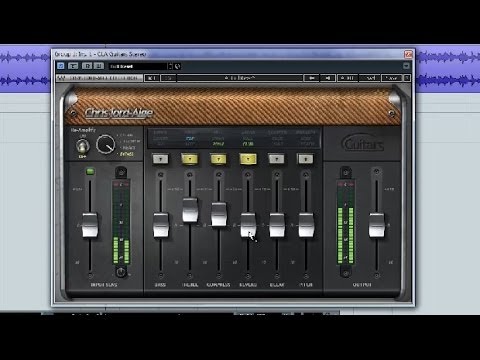Open the dropdown arrow at the header's right end

tap(406, 66)
